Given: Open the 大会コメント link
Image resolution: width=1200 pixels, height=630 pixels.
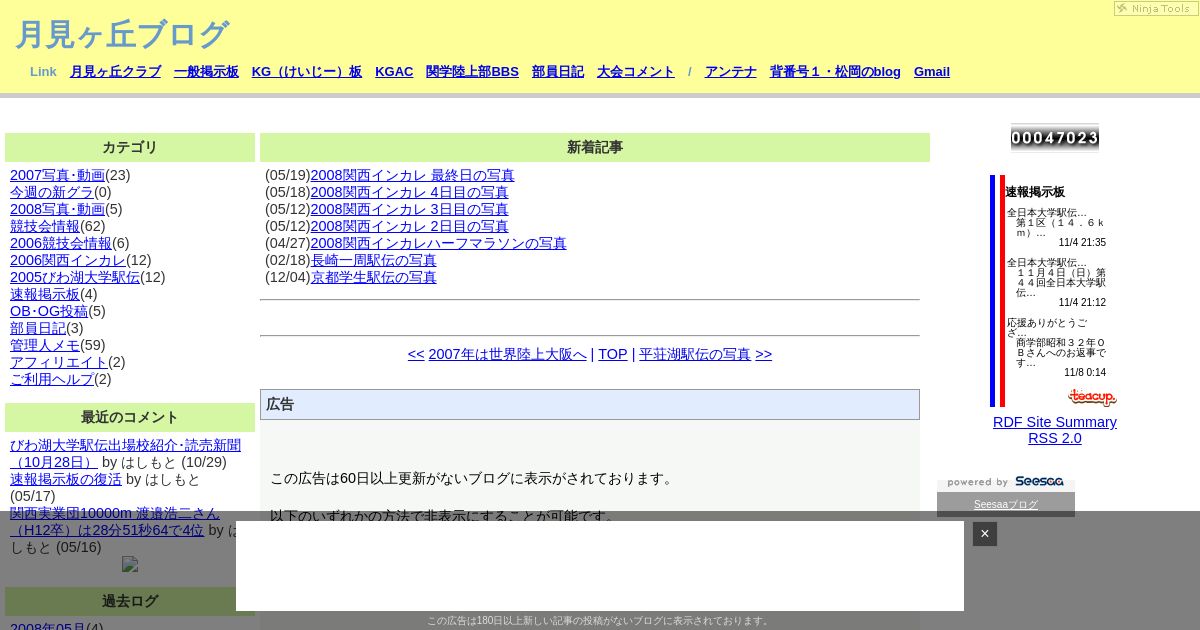Looking at the screenshot, I should click(x=636, y=72).
